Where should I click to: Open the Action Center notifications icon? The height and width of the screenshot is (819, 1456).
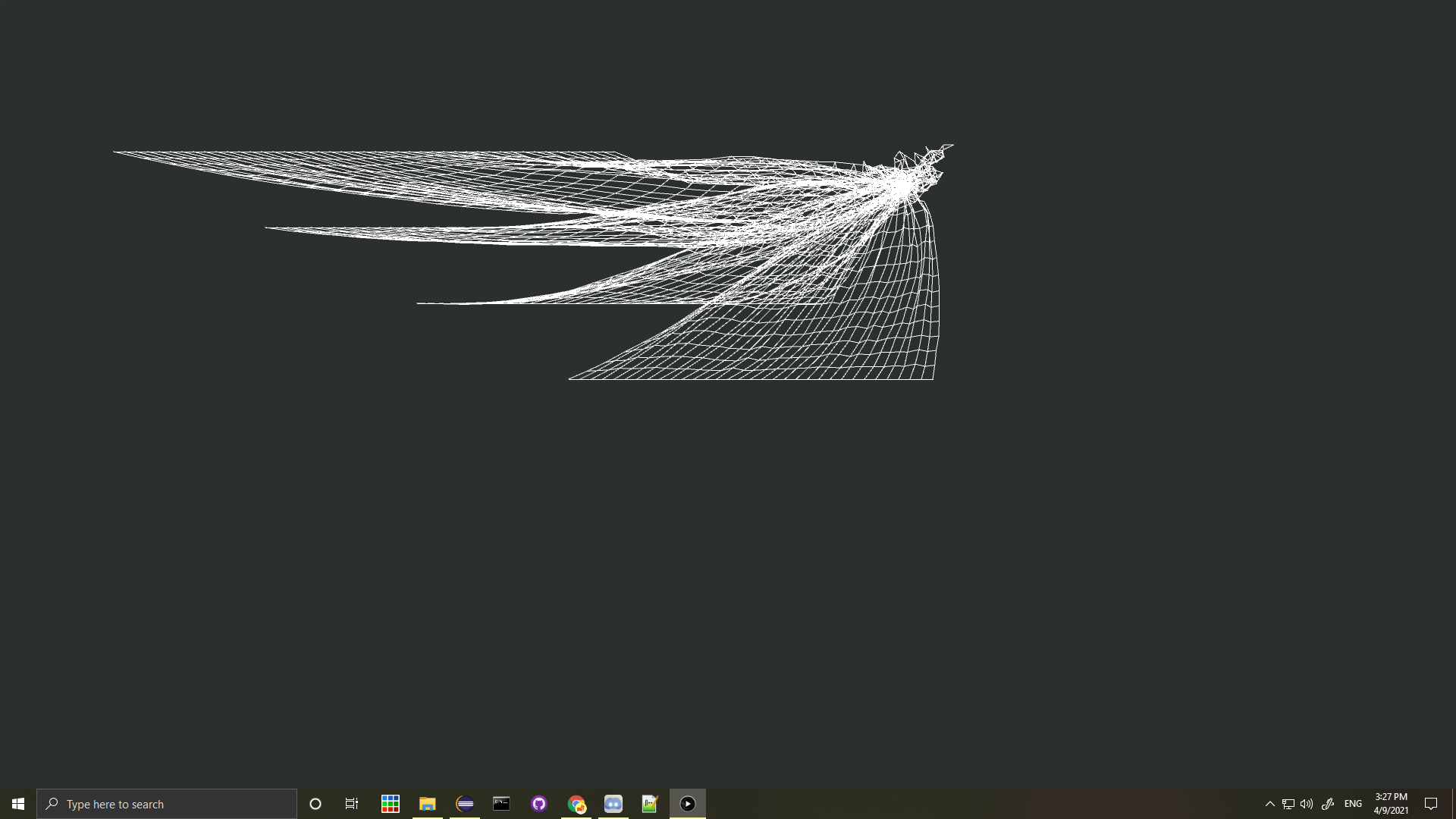pyautogui.click(x=1431, y=804)
